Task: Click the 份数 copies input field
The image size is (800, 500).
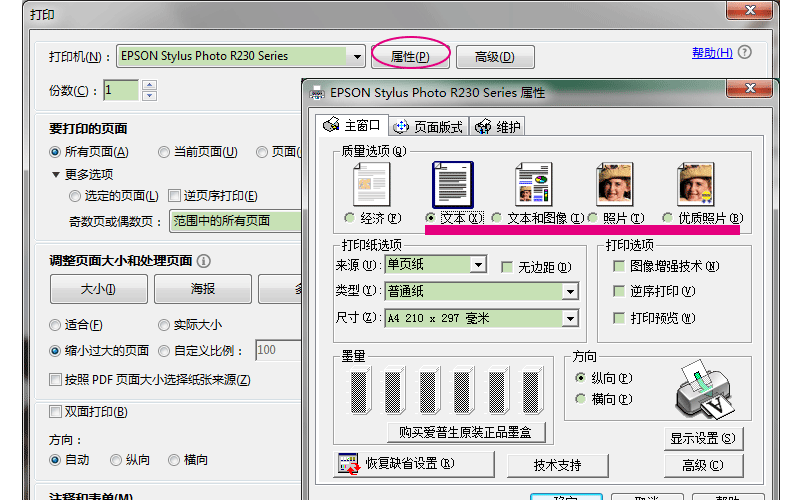Action: click(121, 90)
